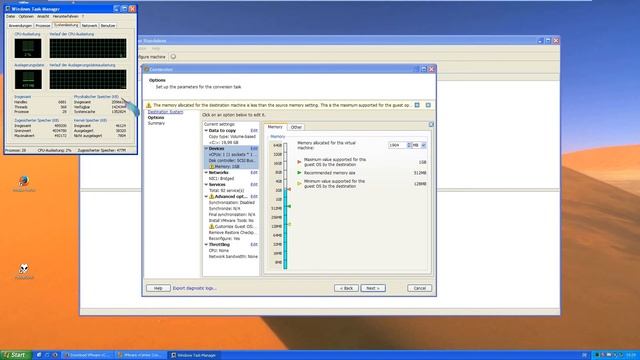Click the Cancel button

420,288
